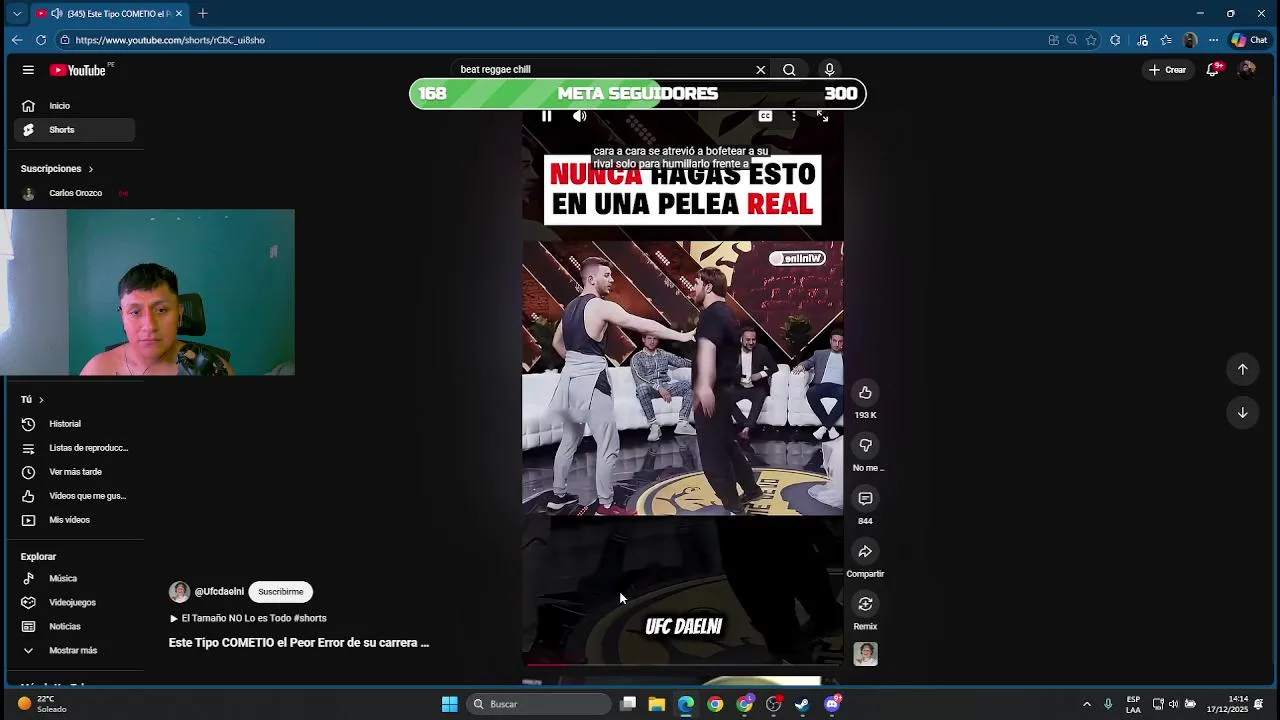Start voice search with the microphone
The height and width of the screenshot is (720, 1280).
point(829,70)
